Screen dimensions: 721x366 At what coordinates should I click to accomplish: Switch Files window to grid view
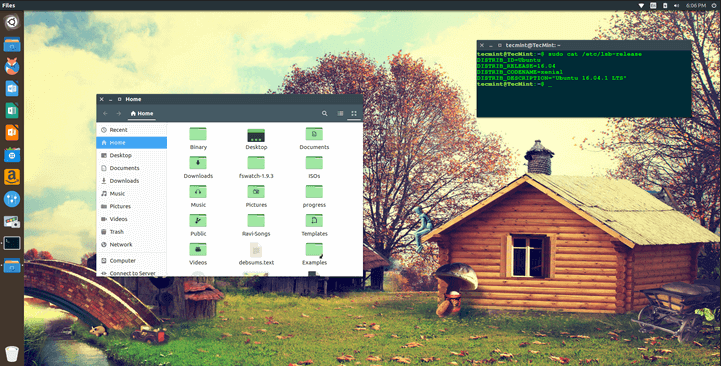[x=354, y=114]
